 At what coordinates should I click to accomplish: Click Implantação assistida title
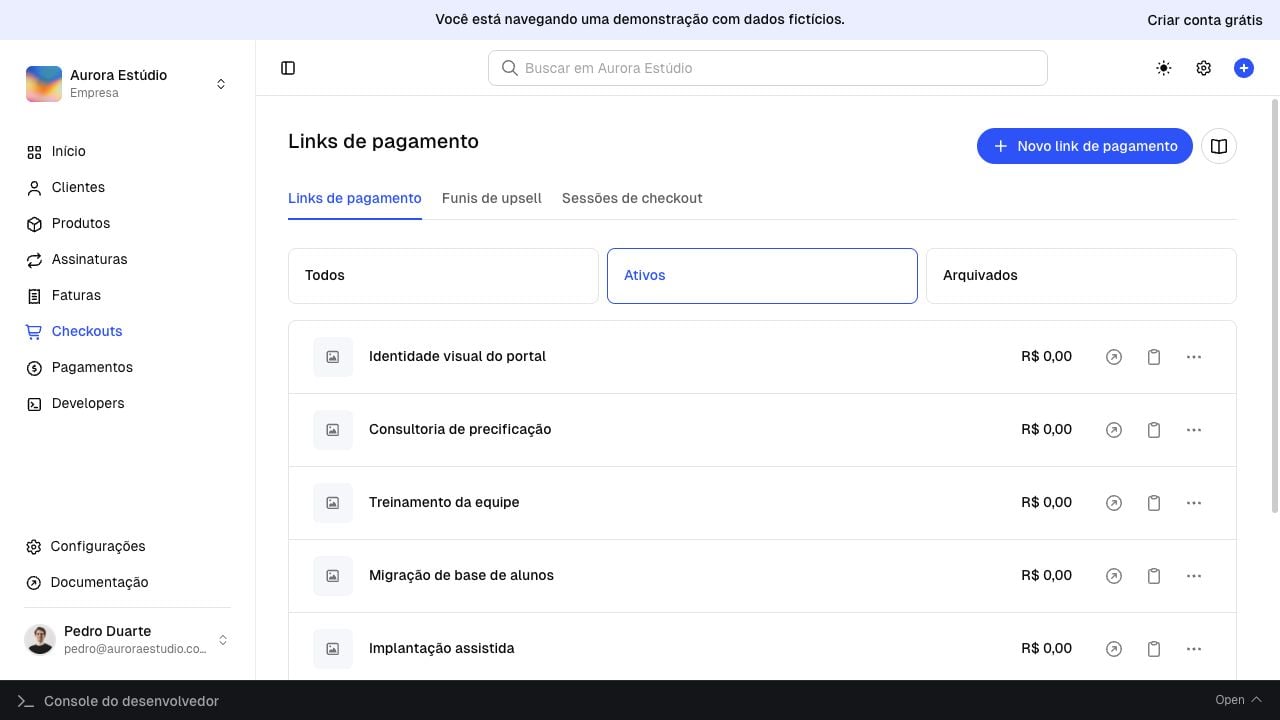442,648
